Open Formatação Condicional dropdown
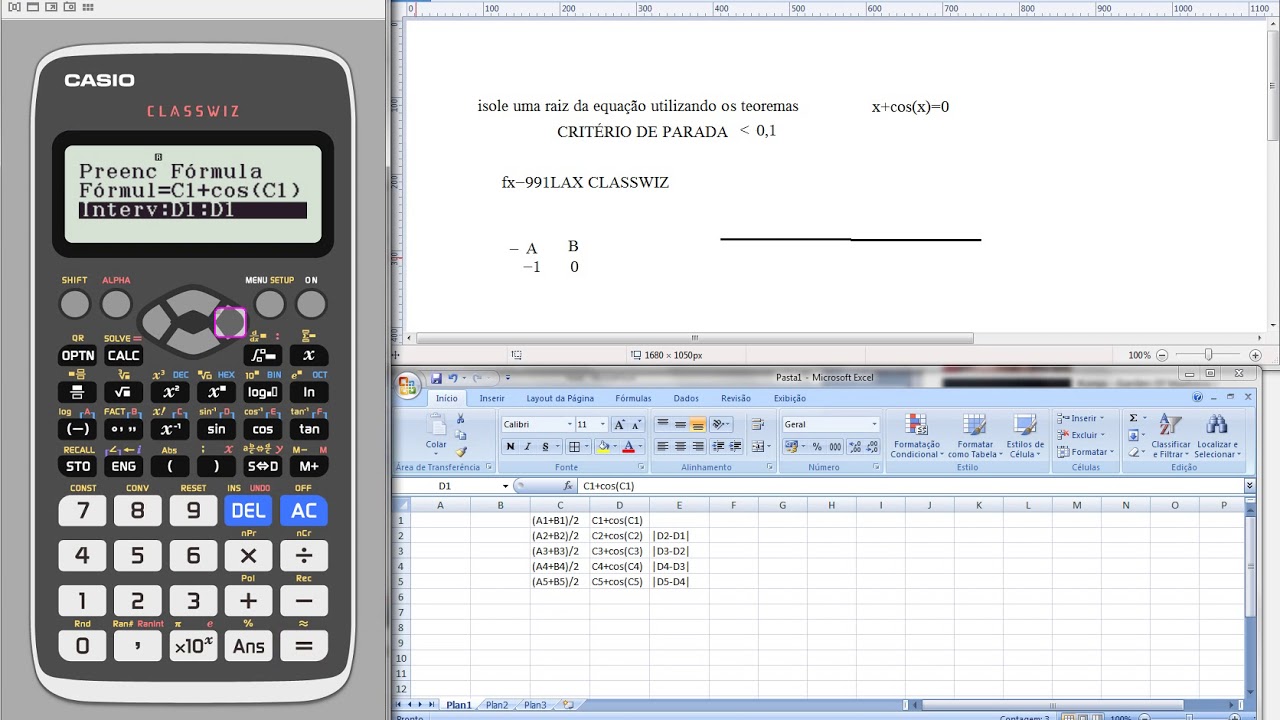The height and width of the screenshot is (720, 1280). tap(916, 436)
